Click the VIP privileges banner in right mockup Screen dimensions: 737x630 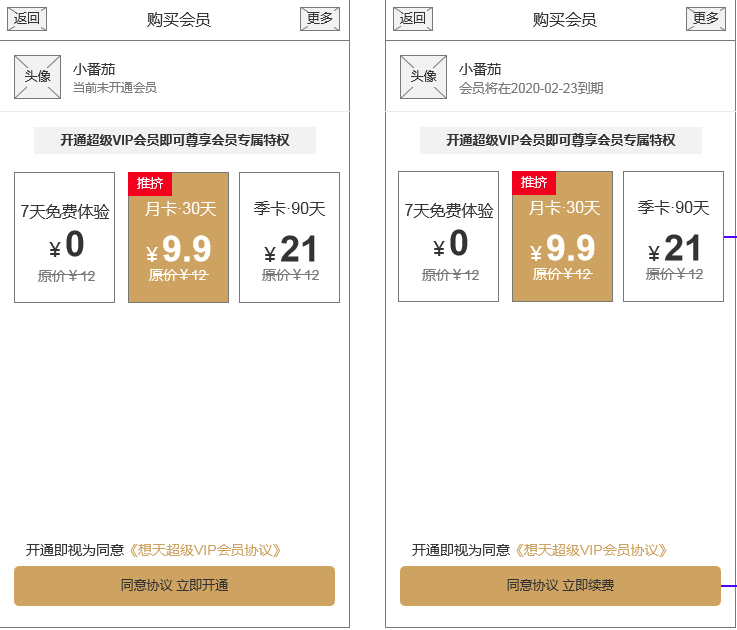pos(561,140)
